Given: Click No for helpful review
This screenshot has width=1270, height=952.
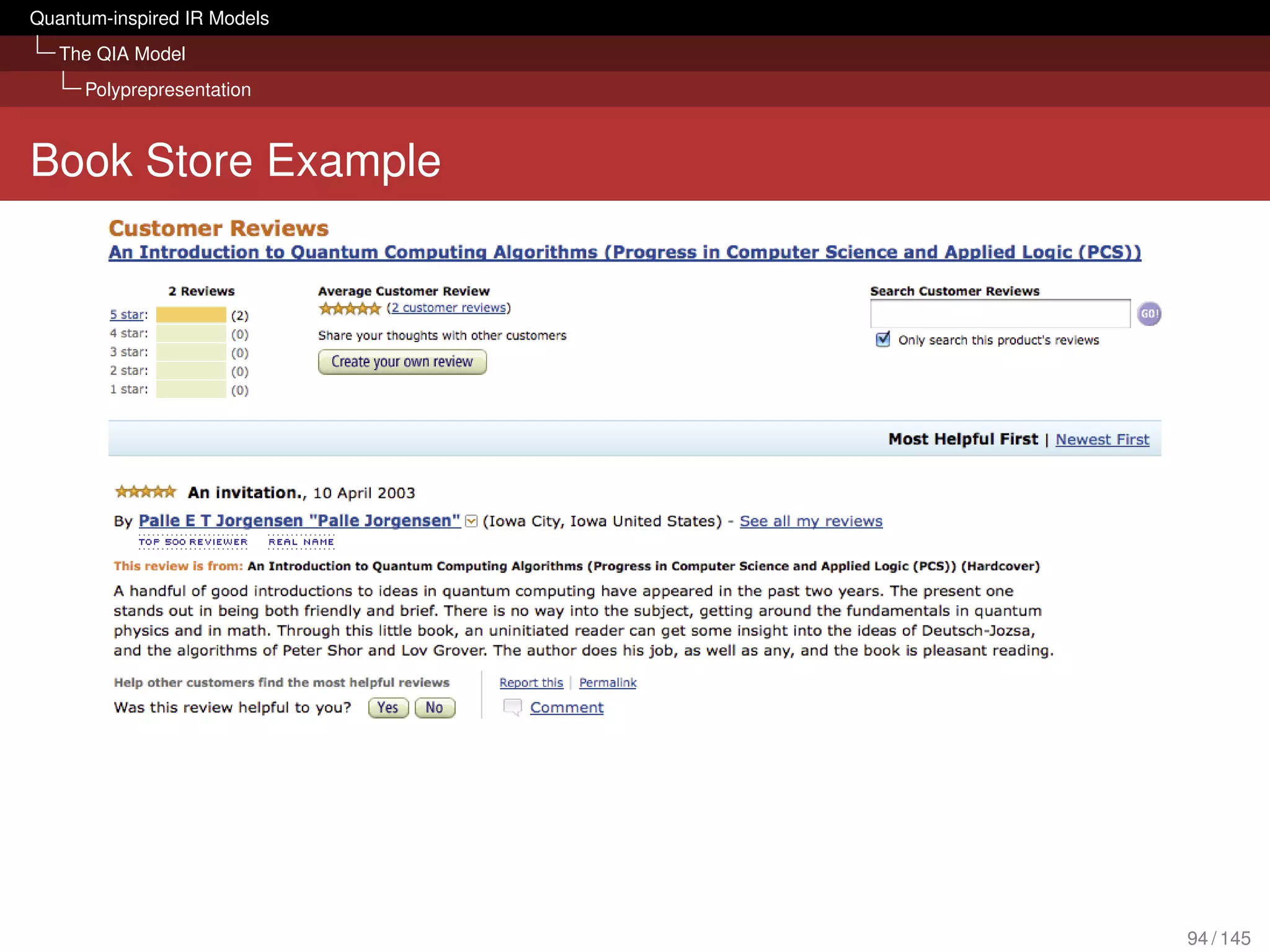Looking at the screenshot, I should pos(435,708).
